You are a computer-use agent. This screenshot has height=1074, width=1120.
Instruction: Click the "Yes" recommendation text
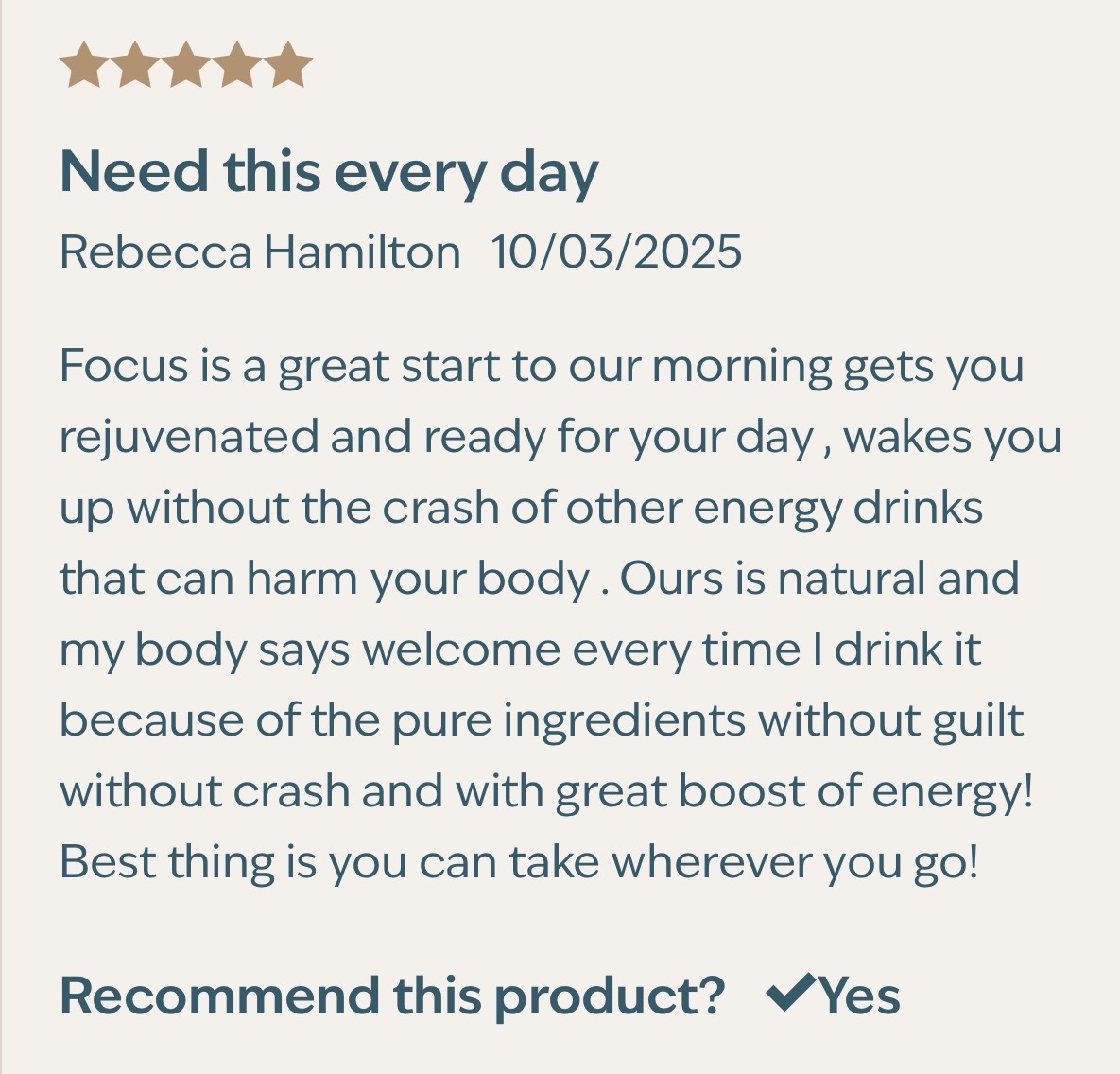click(x=859, y=996)
